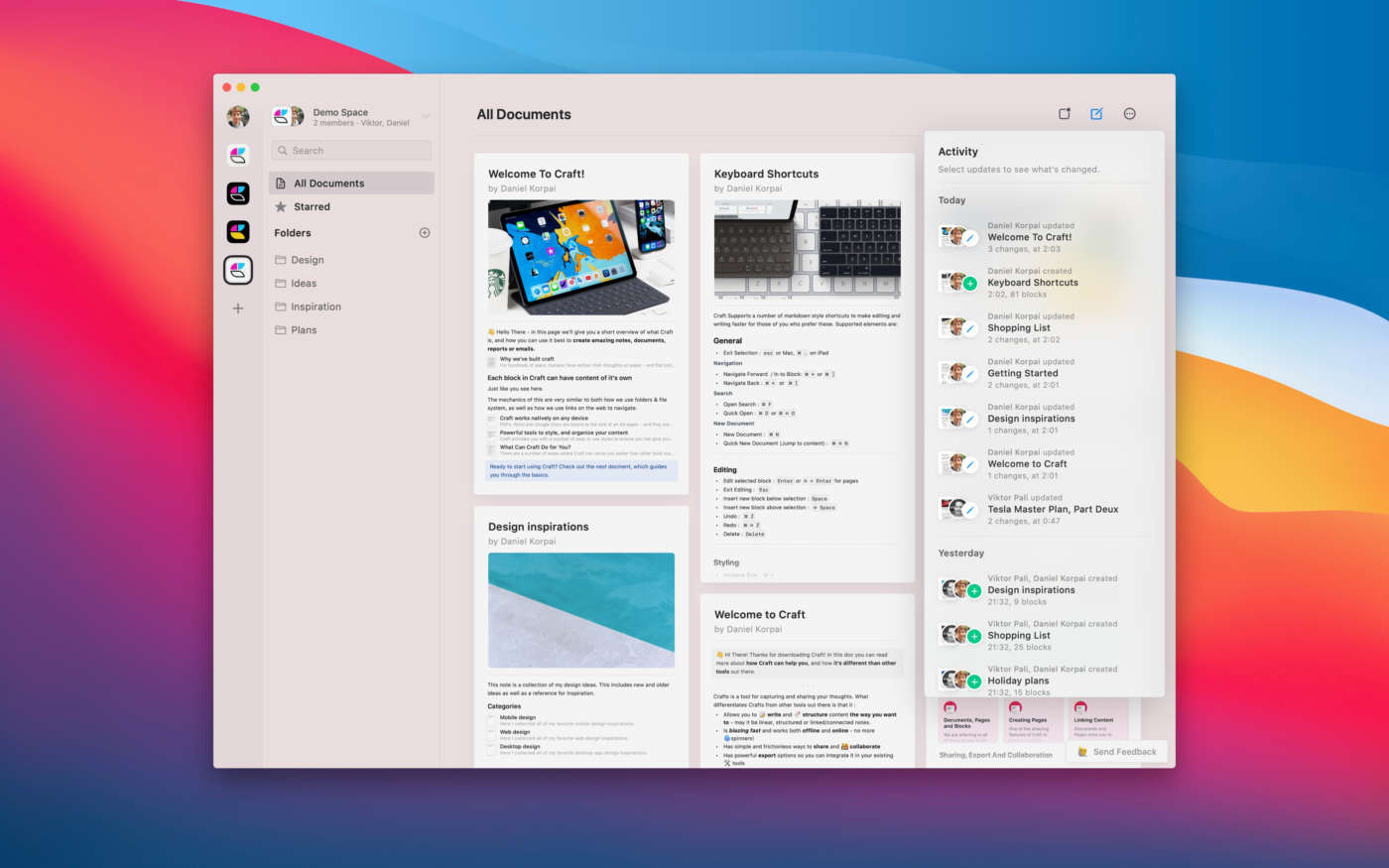The image size is (1389, 868).
Task: Open the Design inspirations document card title
Action: click(538, 527)
